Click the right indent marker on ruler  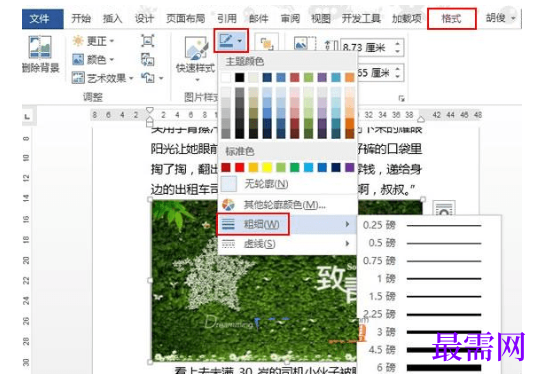point(420,119)
